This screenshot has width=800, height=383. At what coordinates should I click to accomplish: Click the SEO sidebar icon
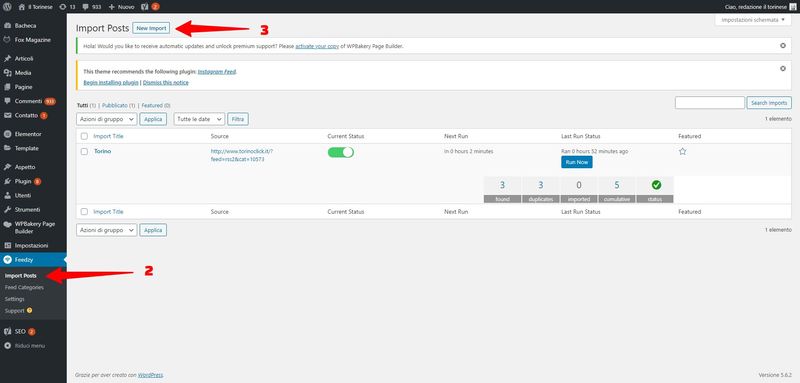[x=7, y=331]
